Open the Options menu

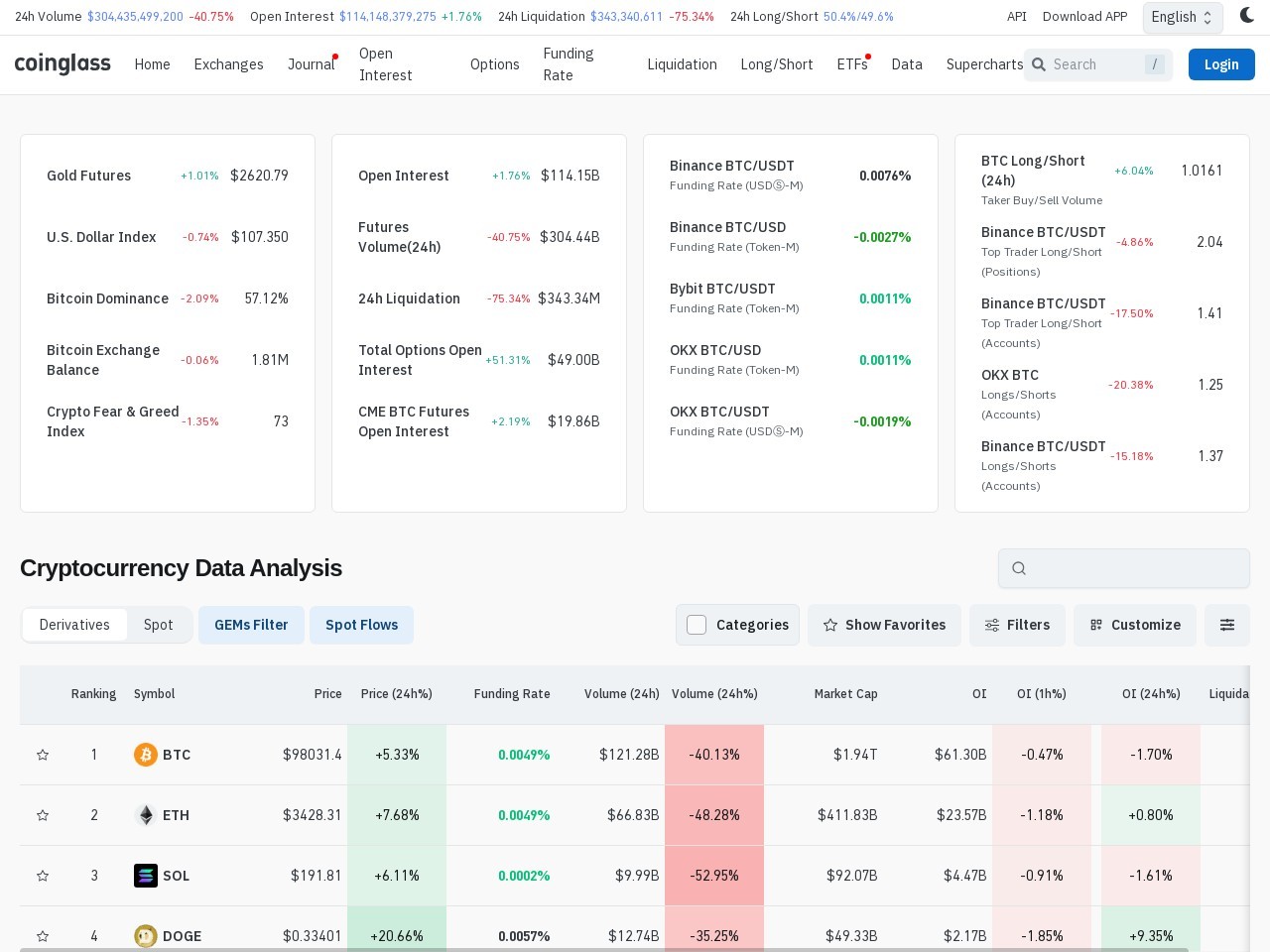pyautogui.click(x=494, y=64)
